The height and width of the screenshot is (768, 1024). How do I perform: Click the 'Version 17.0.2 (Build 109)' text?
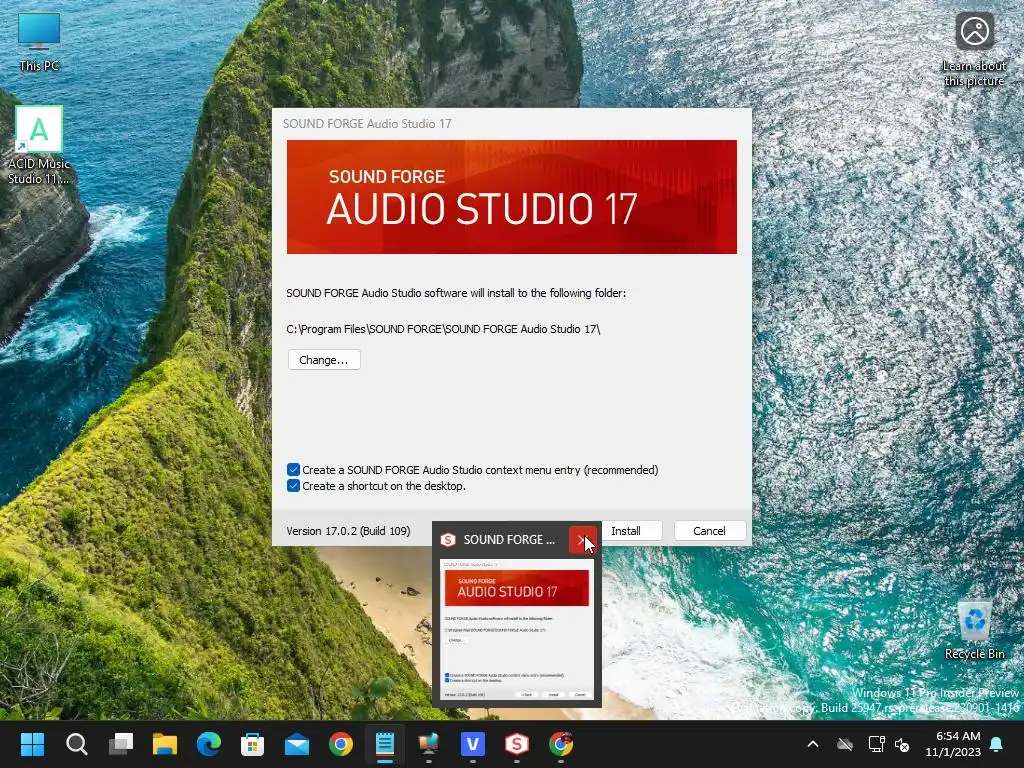(348, 531)
